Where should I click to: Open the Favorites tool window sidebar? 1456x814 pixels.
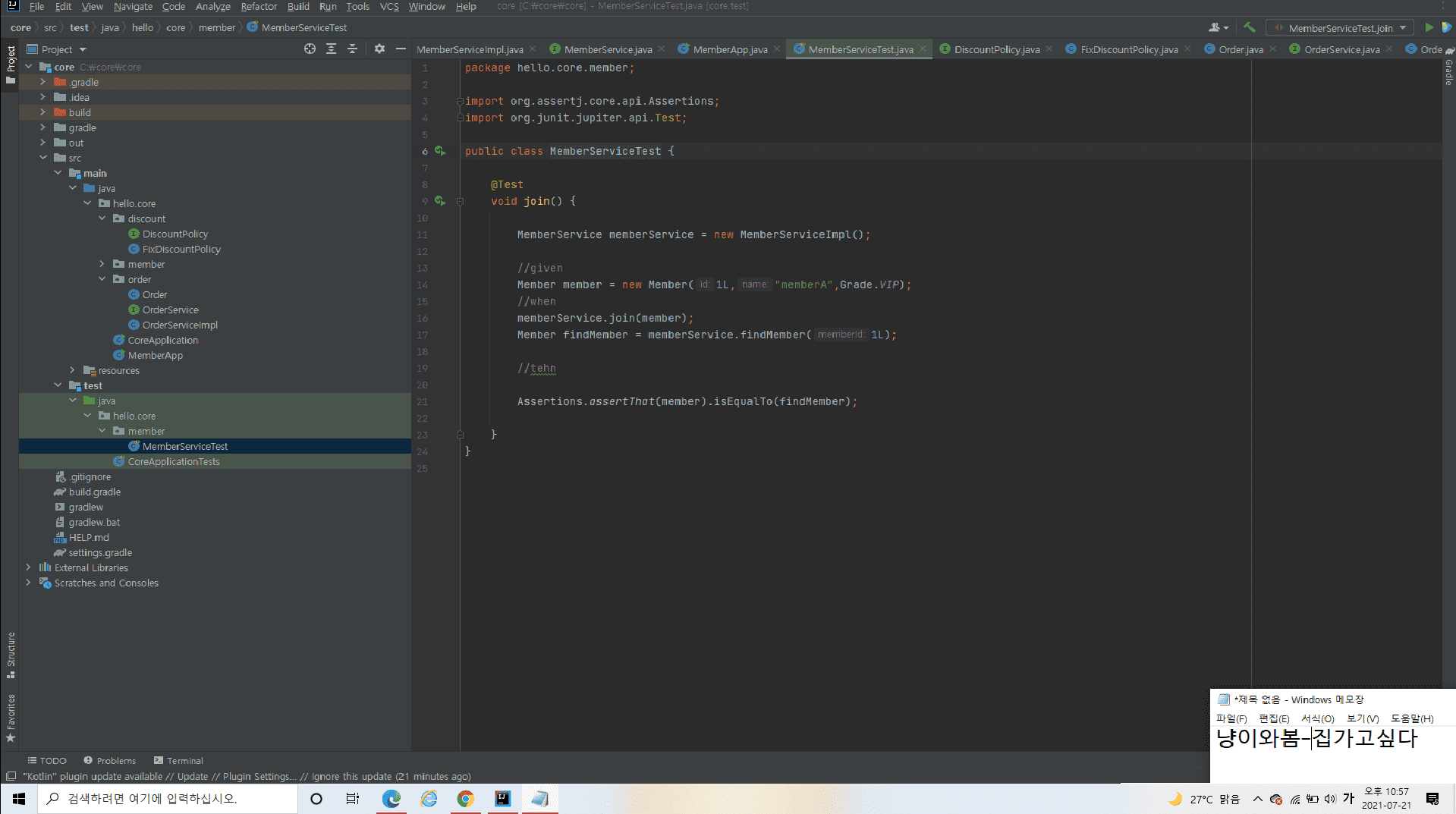point(11,718)
